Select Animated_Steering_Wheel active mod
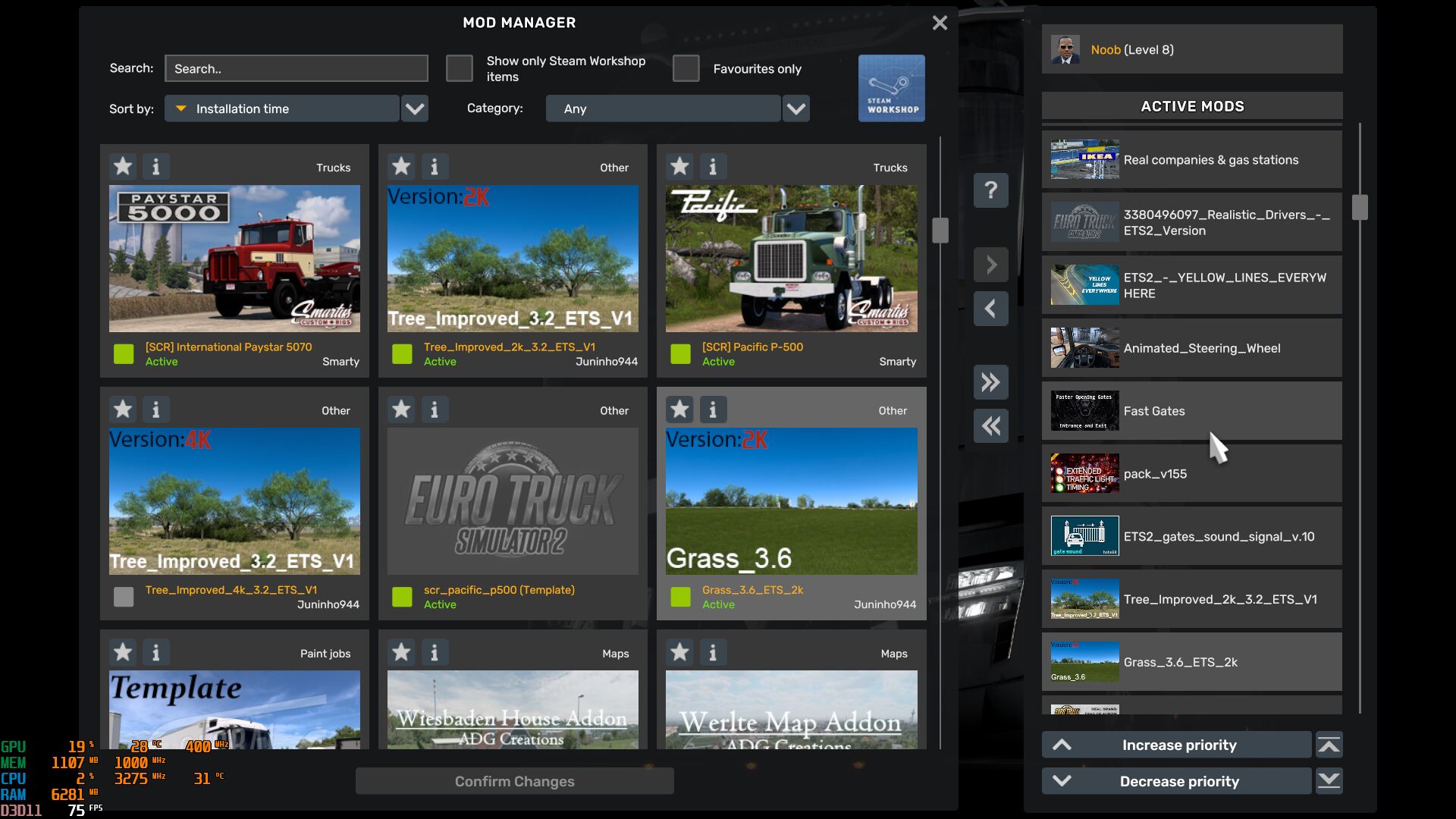The image size is (1456, 819). [x=1191, y=348]
